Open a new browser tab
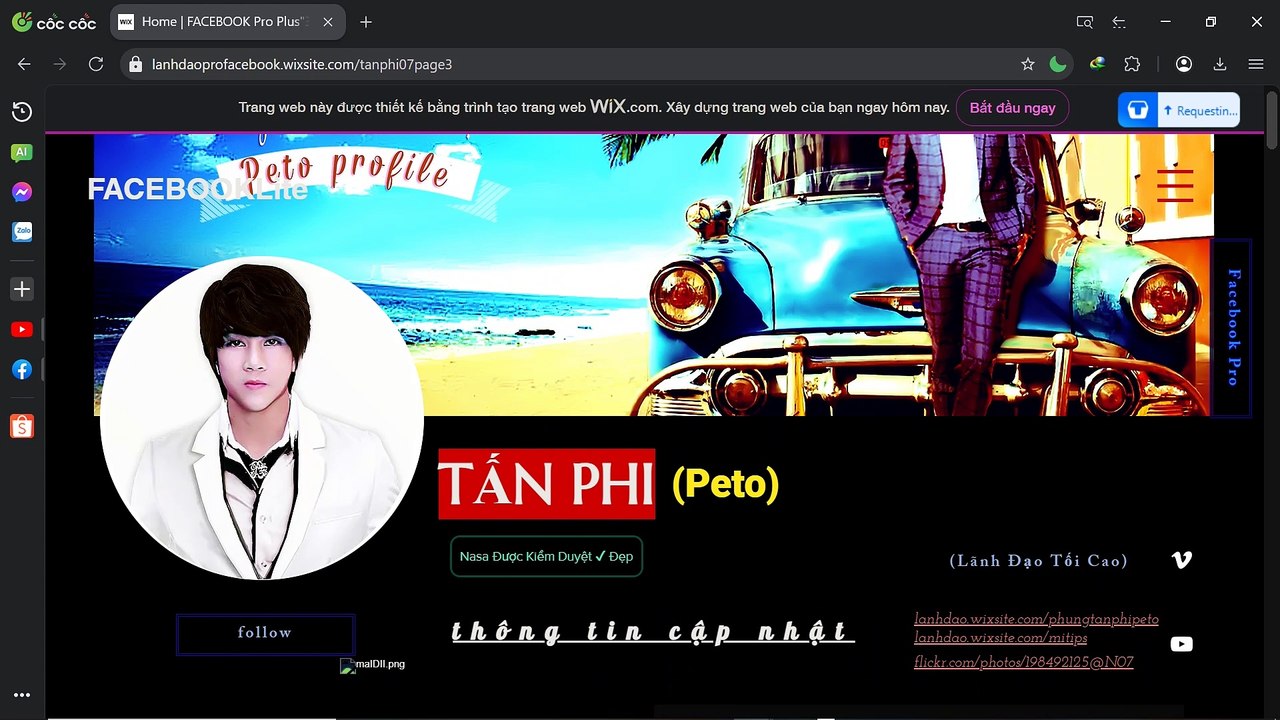This screenshot has height=720, width=1280. point(366,22)
